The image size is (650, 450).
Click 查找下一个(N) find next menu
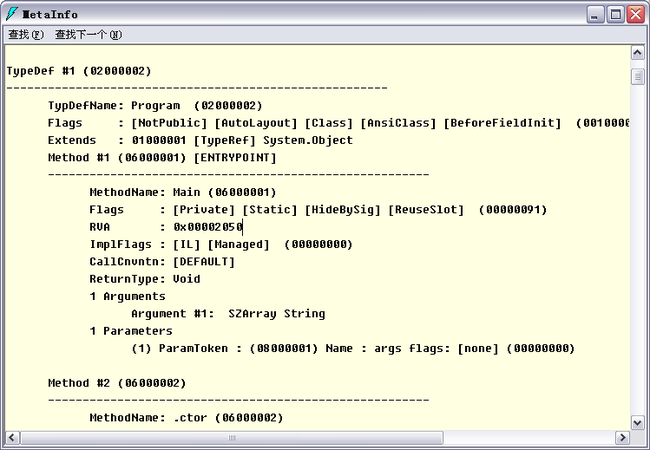88,34
